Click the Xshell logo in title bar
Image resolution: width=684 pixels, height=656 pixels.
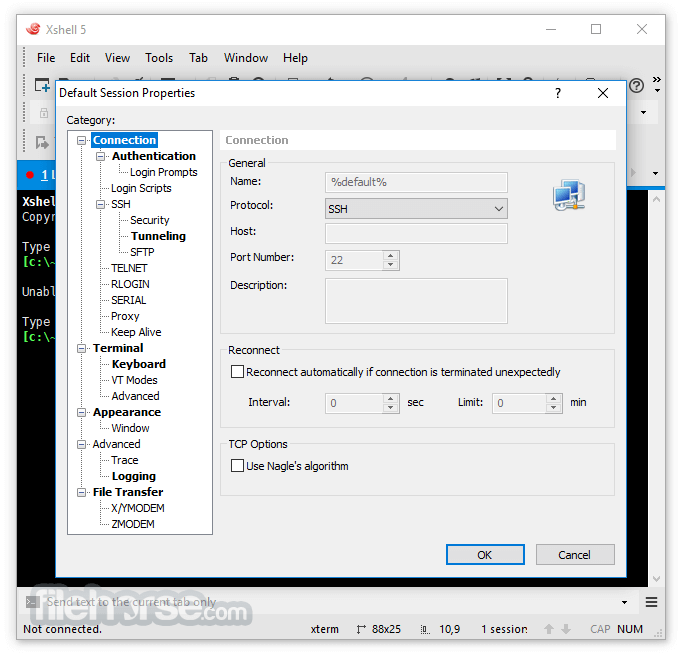pyautogui.click(x=33, y=29)
